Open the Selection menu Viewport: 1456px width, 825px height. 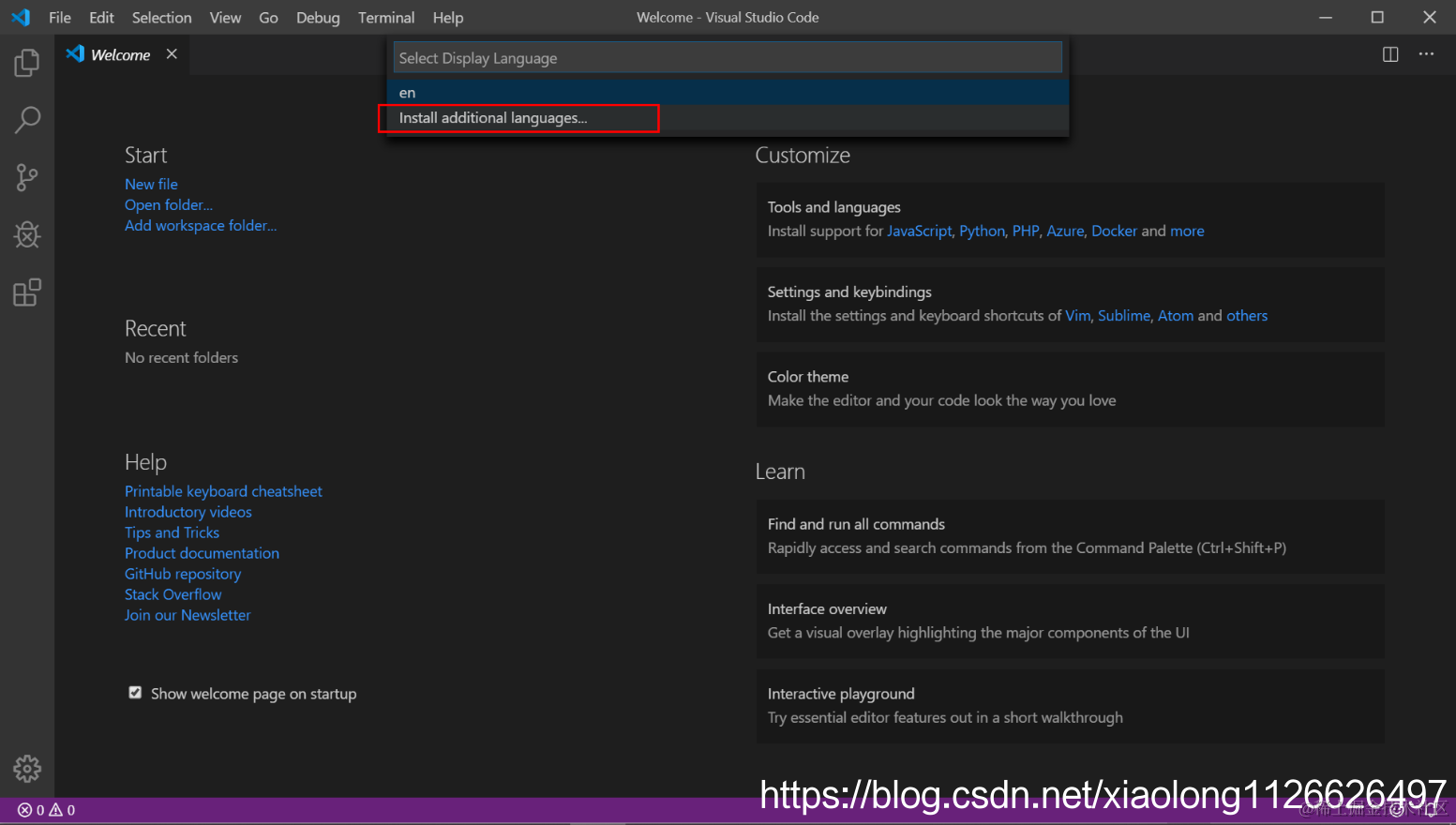(161, 17)
